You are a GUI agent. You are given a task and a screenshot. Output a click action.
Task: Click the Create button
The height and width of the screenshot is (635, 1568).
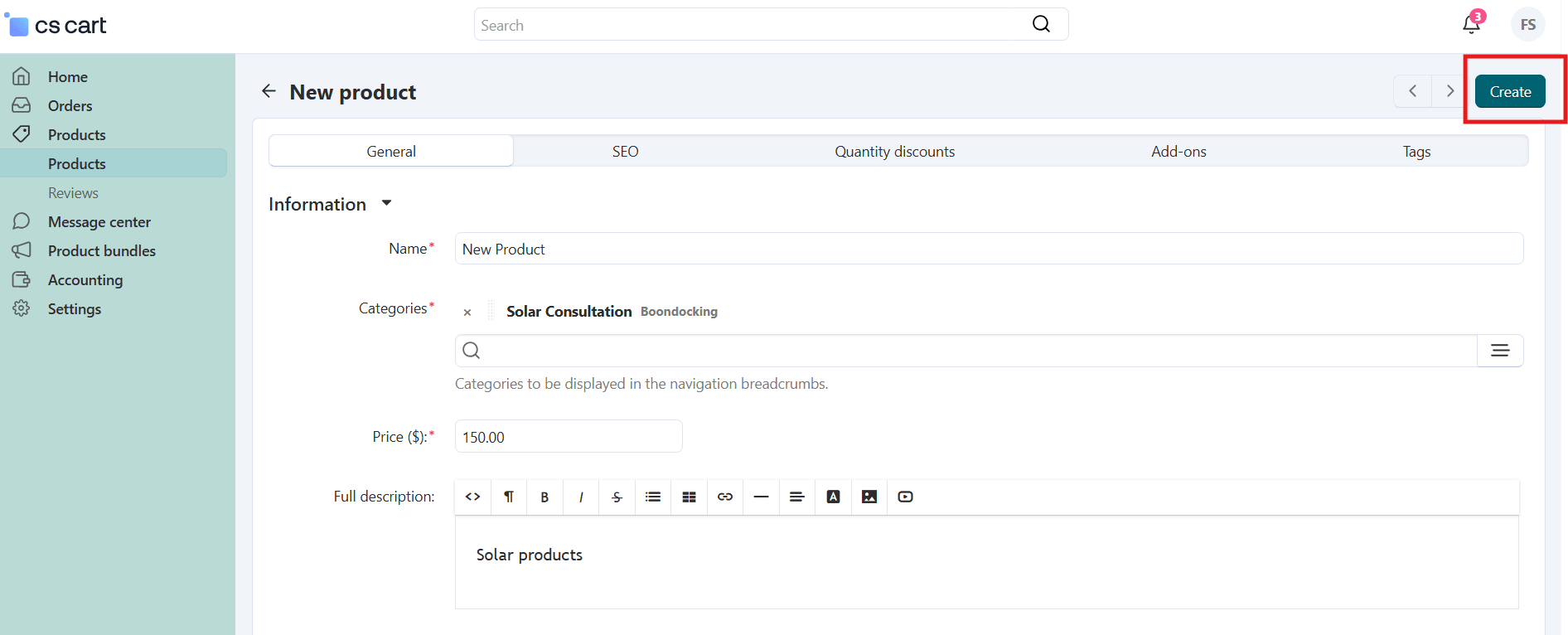click(1509, 92)
